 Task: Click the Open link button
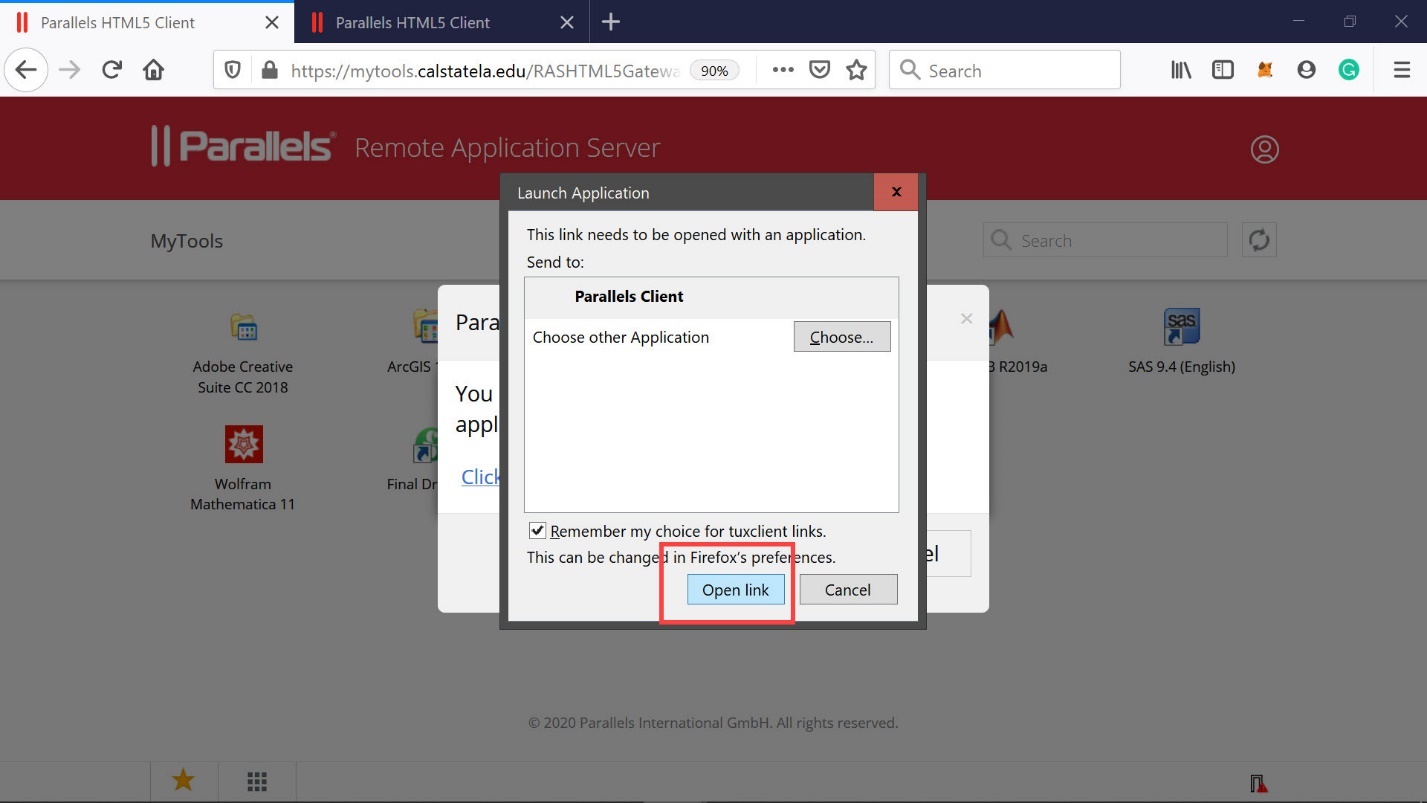pos(735,590)
